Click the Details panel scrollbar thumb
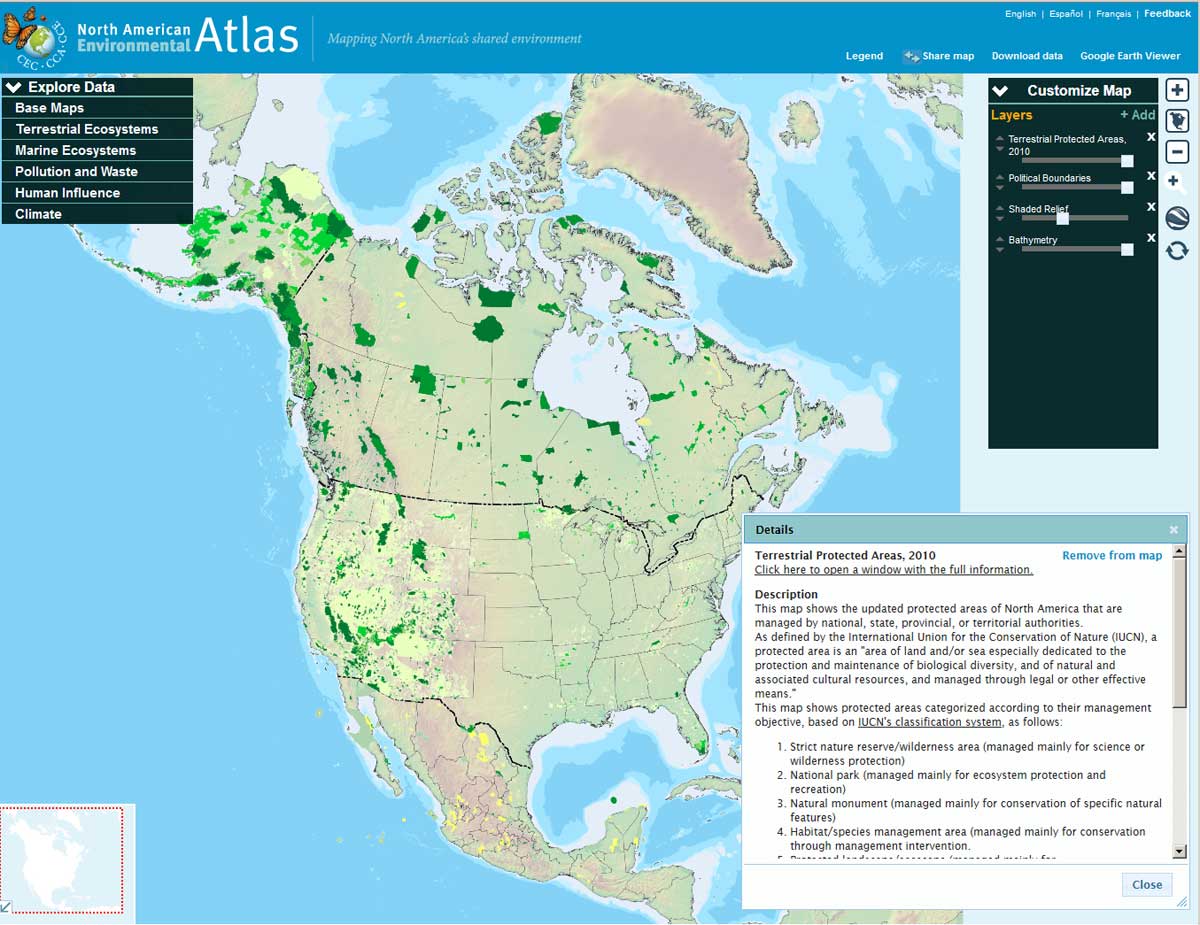1200x925 pixels. click(1179, 632)
